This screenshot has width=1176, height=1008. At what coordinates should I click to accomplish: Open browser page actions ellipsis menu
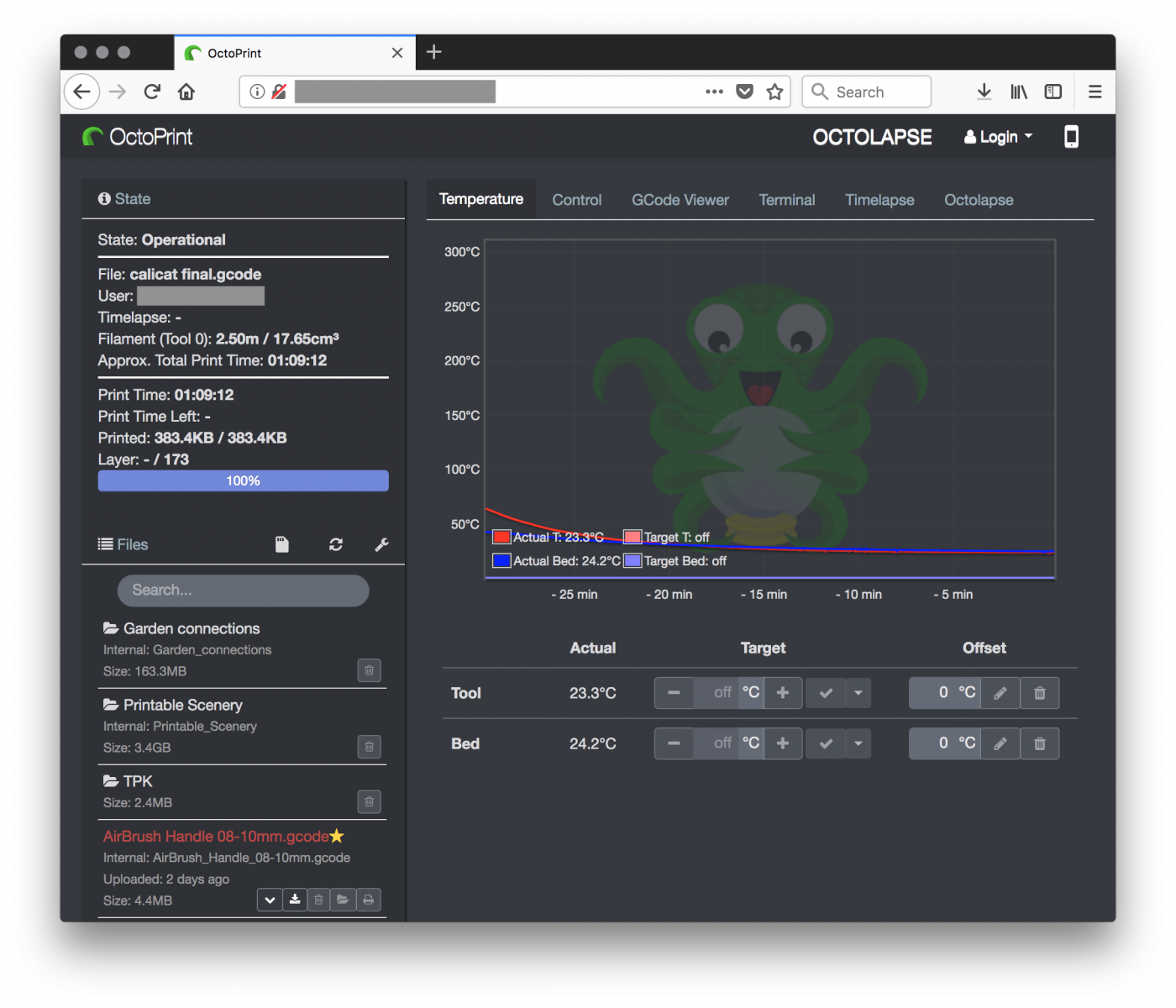714,92
